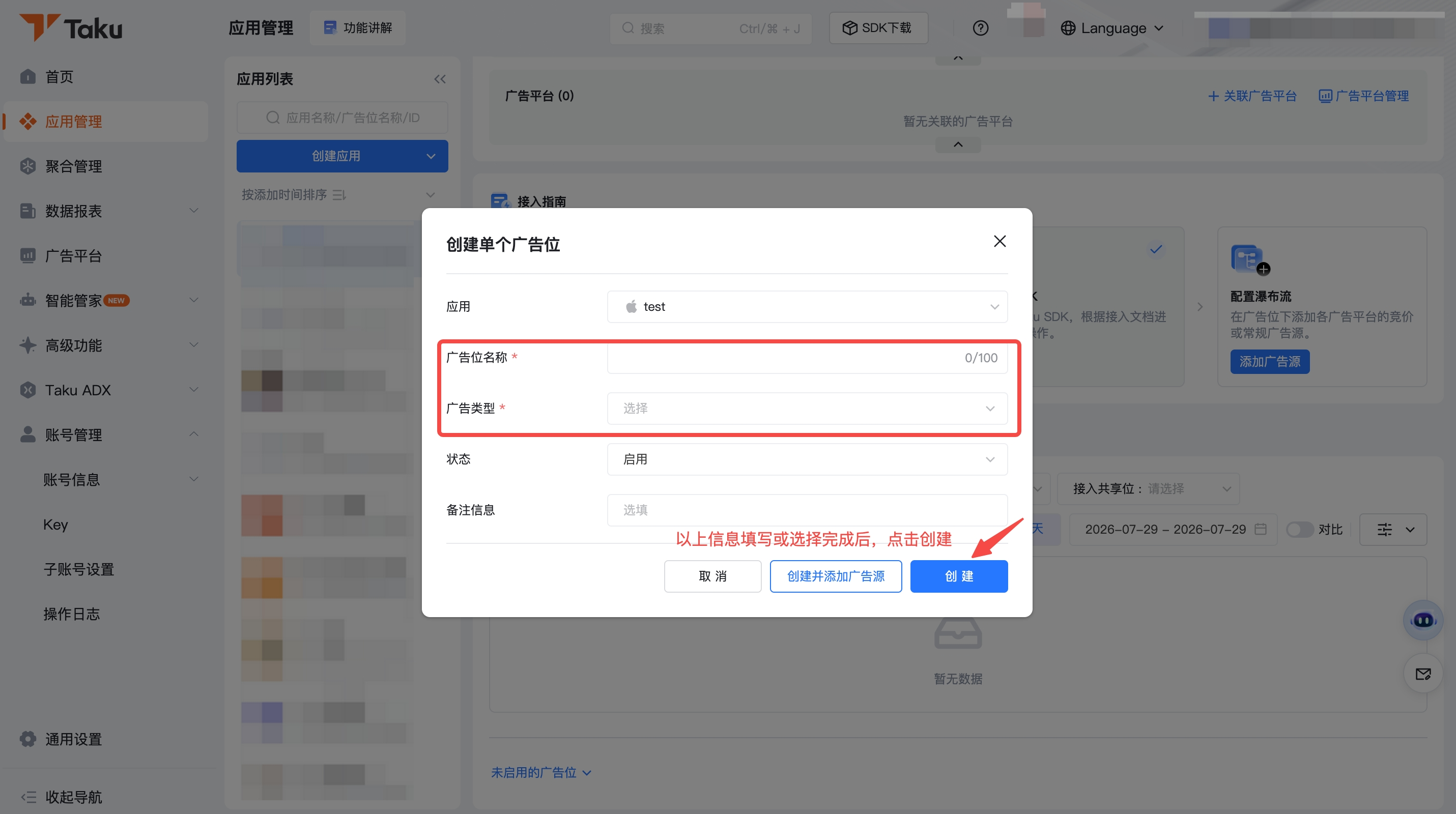
Task: Open the Language dropdown
Action: [1111, 28]
